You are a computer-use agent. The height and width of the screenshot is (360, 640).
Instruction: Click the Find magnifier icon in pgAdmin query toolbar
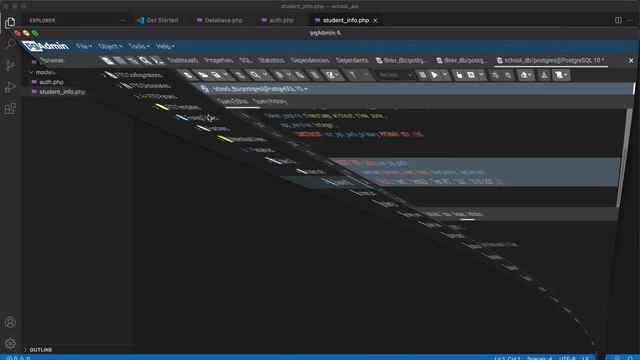tap(255, 75)
